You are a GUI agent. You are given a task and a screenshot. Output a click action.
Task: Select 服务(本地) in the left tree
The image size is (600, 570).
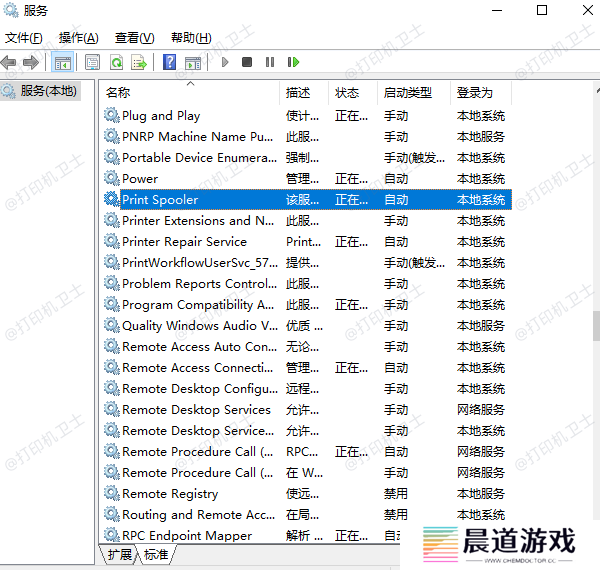(x=41, y=91)
